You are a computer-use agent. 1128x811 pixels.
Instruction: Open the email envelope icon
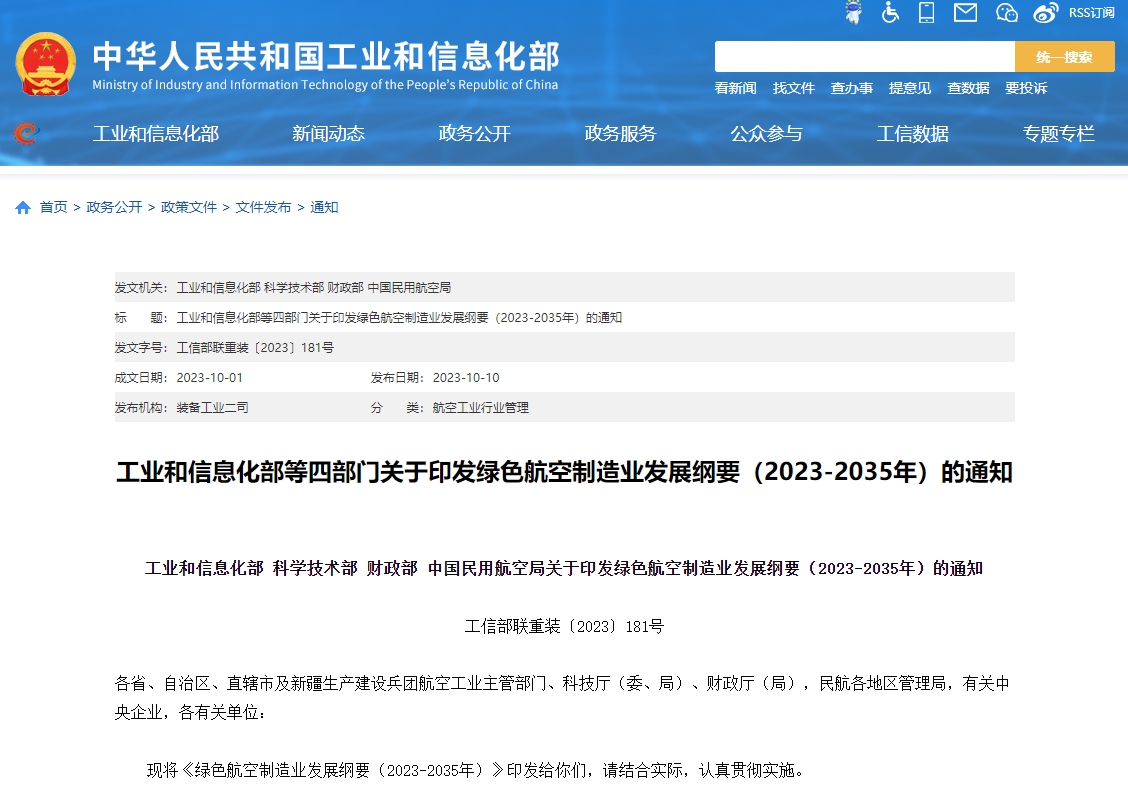click(965, 12)
